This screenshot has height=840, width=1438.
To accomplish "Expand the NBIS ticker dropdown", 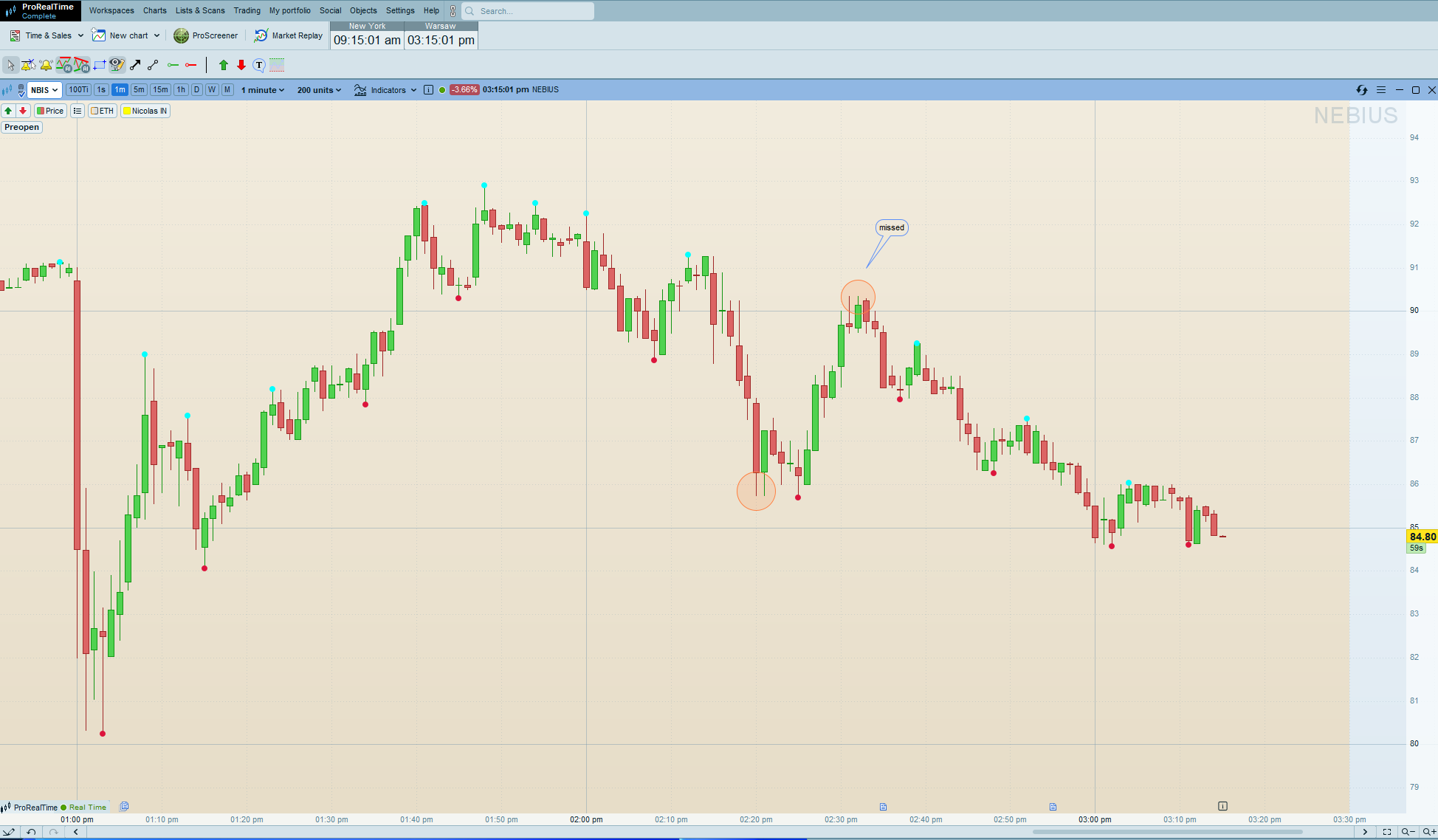I will click(x=44, y=90).
